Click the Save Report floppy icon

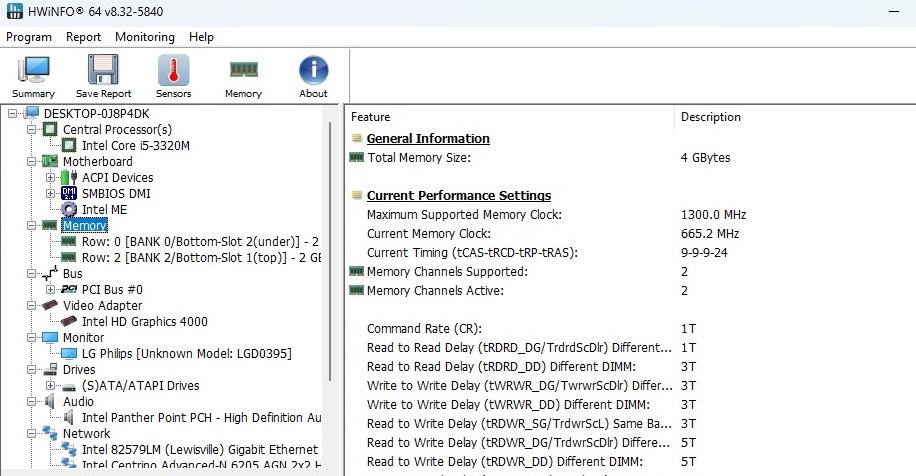pyautogui.click(x=103, y=75)
